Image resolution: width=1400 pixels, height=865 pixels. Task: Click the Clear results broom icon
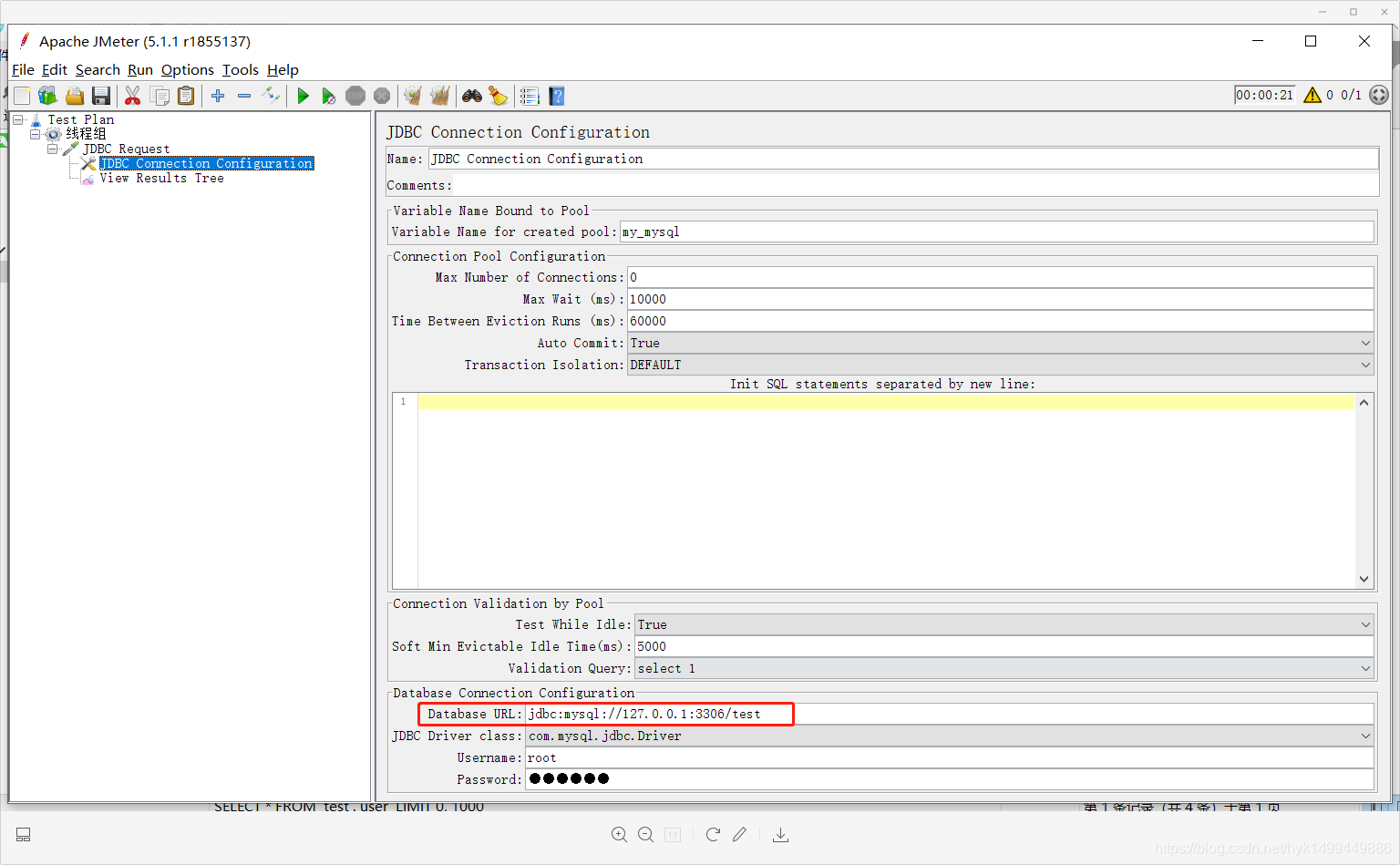[413, 96]
